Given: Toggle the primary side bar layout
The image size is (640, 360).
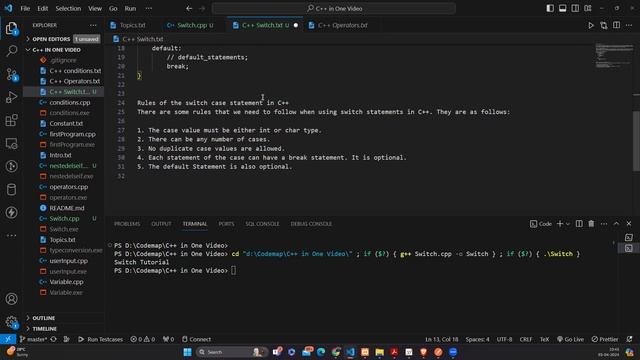Looking at the screenshot, I should tap(550, 8).
